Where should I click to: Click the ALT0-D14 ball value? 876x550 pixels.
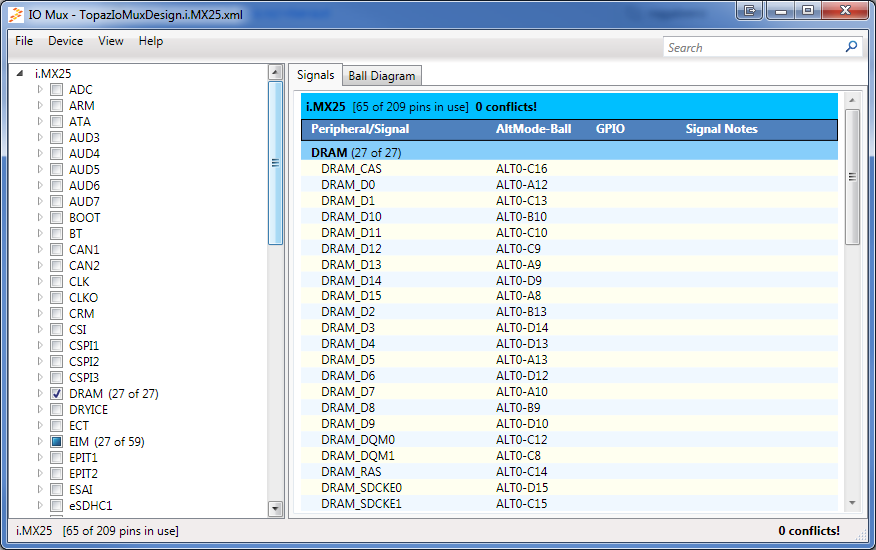coord(522,328)
